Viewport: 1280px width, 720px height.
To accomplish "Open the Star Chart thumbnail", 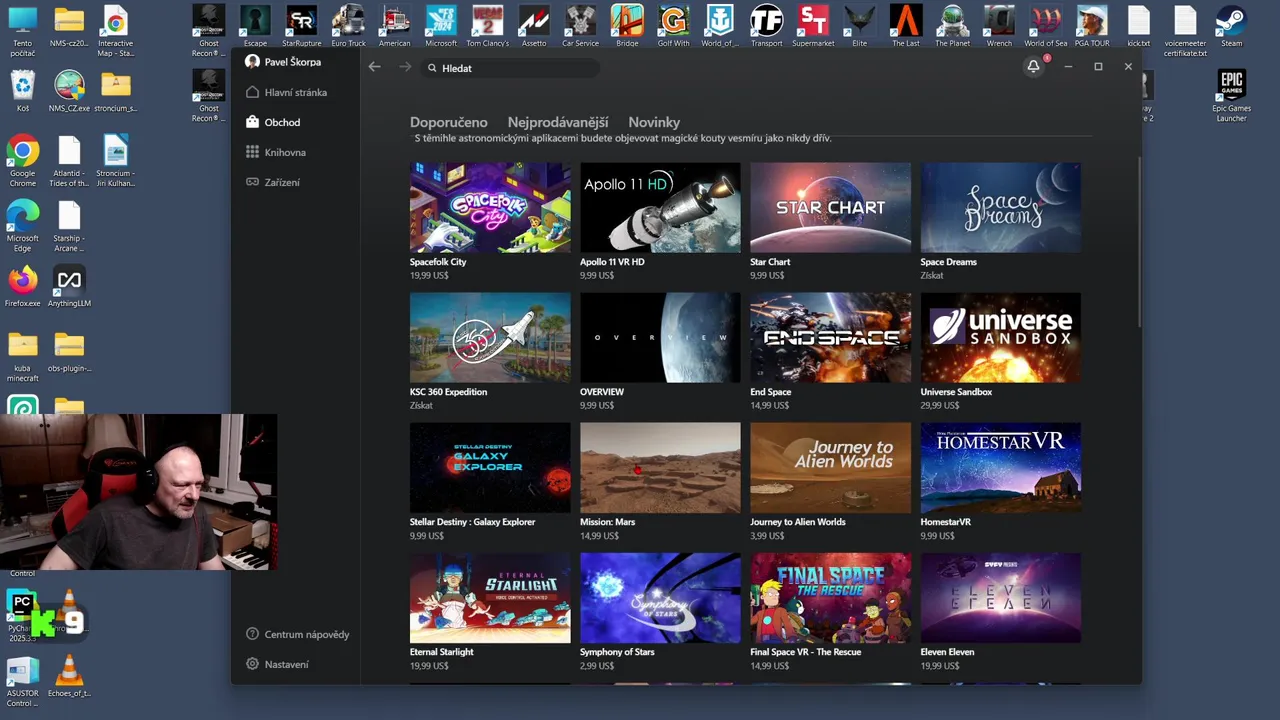I will coord(831,207).
